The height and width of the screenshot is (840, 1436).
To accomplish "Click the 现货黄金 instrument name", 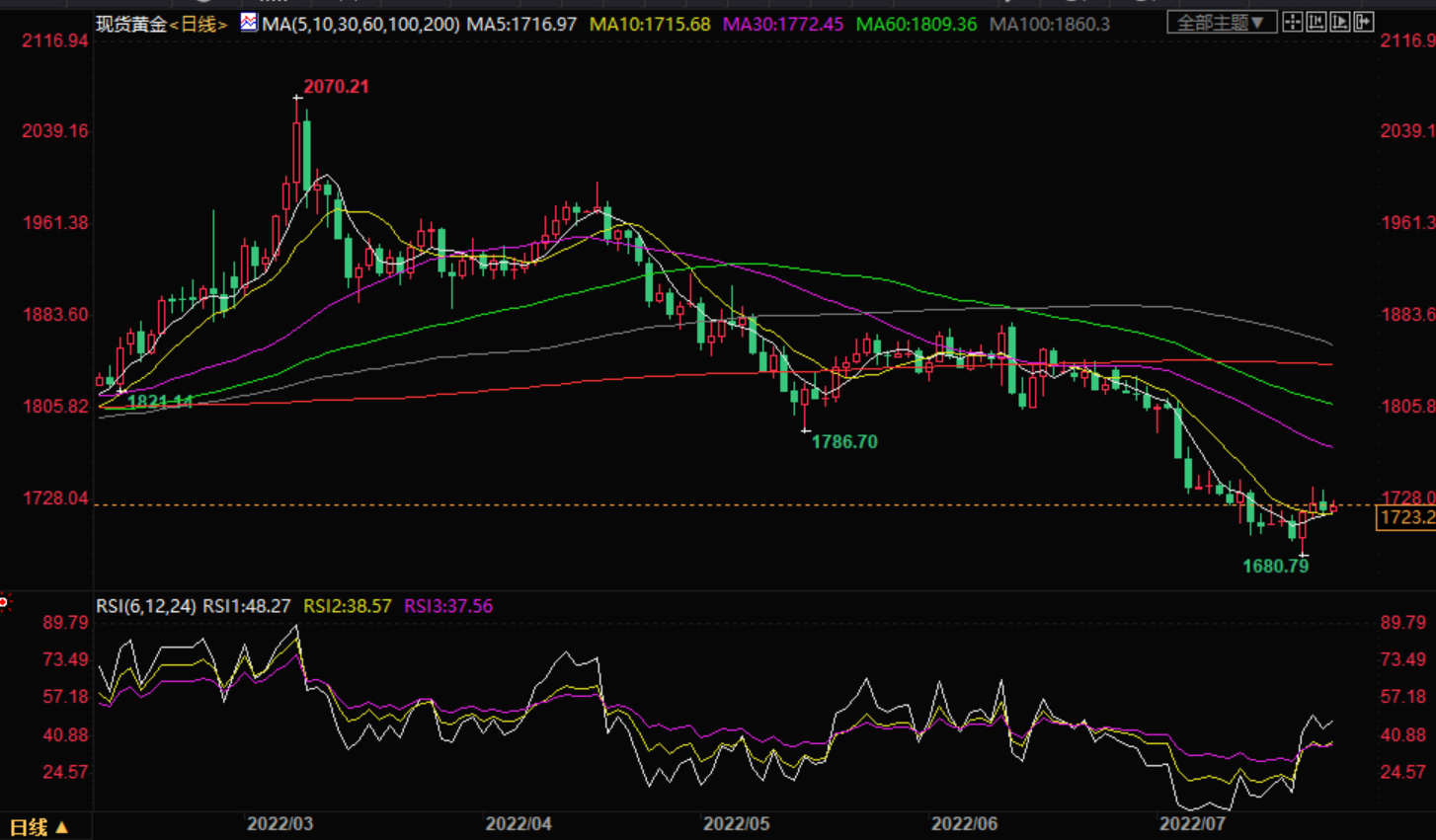I will [130, 24].
